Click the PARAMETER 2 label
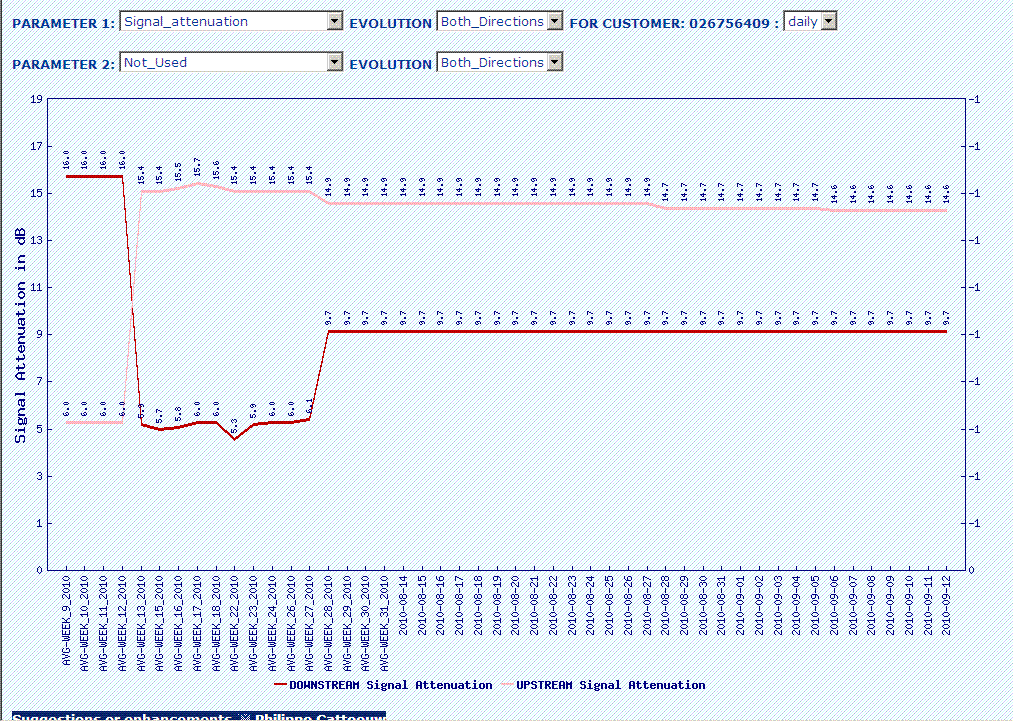The height and width of the screenshot is (722, 1025). (63, 65)
